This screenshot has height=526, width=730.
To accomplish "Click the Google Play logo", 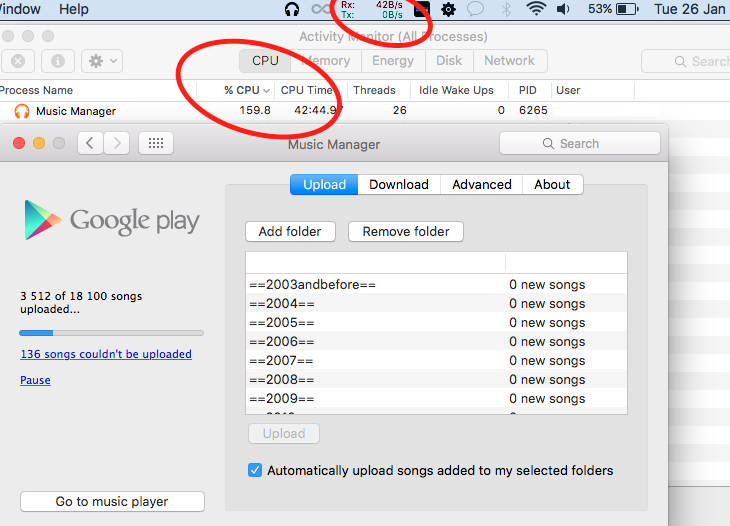I will click(112, 221).
